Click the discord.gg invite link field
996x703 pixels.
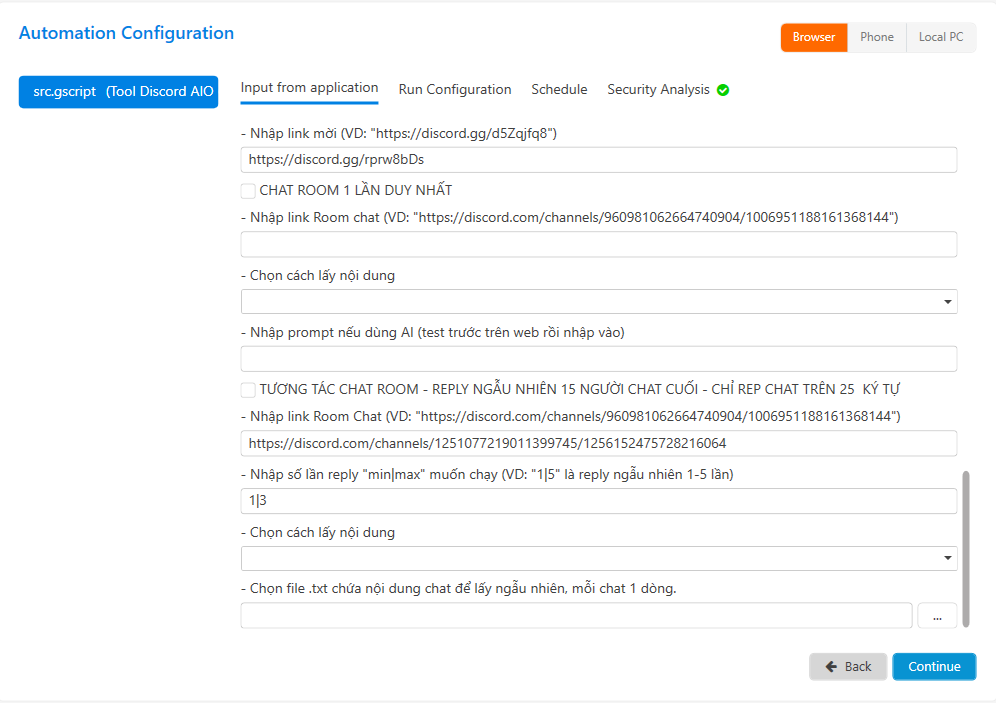pyautogui.click(x=598, y=160)
